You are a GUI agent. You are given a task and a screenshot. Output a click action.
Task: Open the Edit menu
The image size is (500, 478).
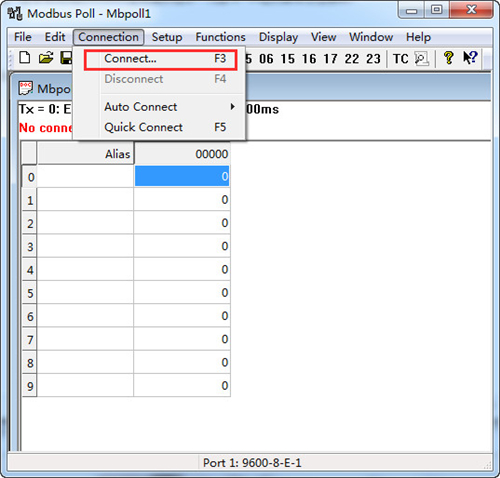point(55,37)
